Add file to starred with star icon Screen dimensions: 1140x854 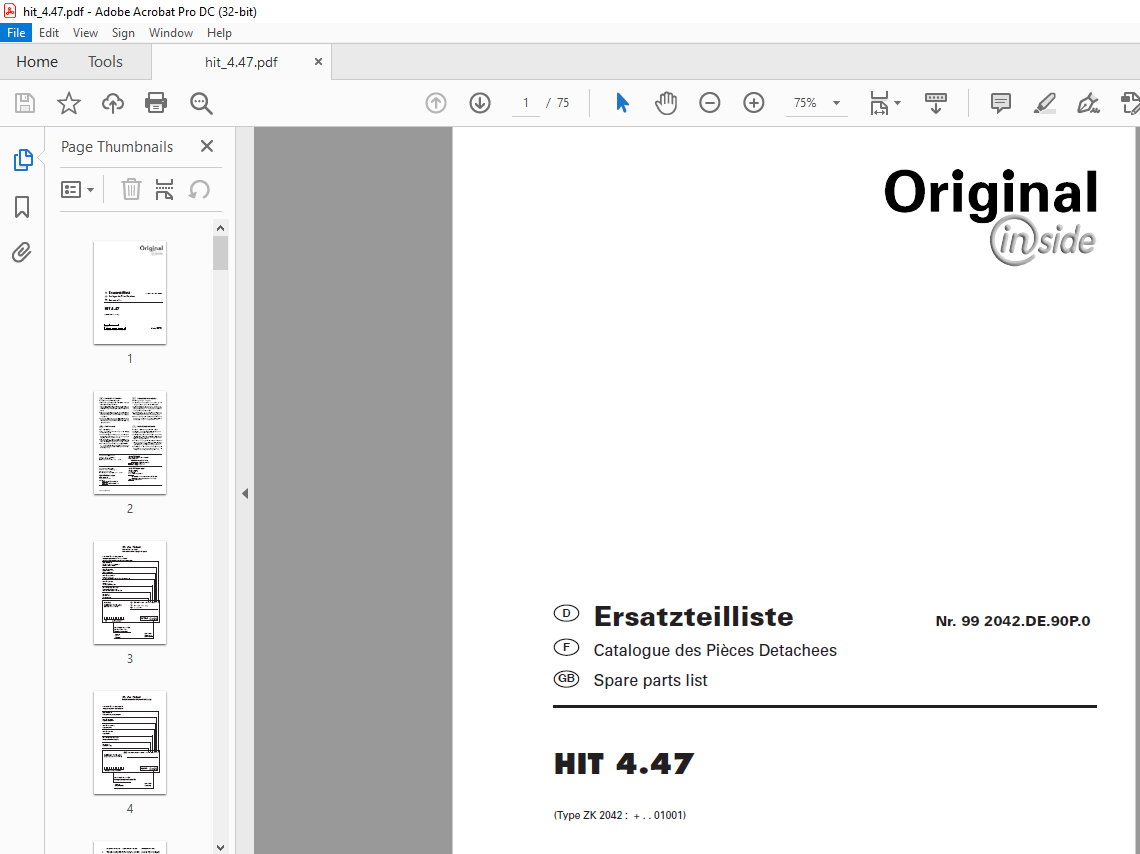click(69, 103)
